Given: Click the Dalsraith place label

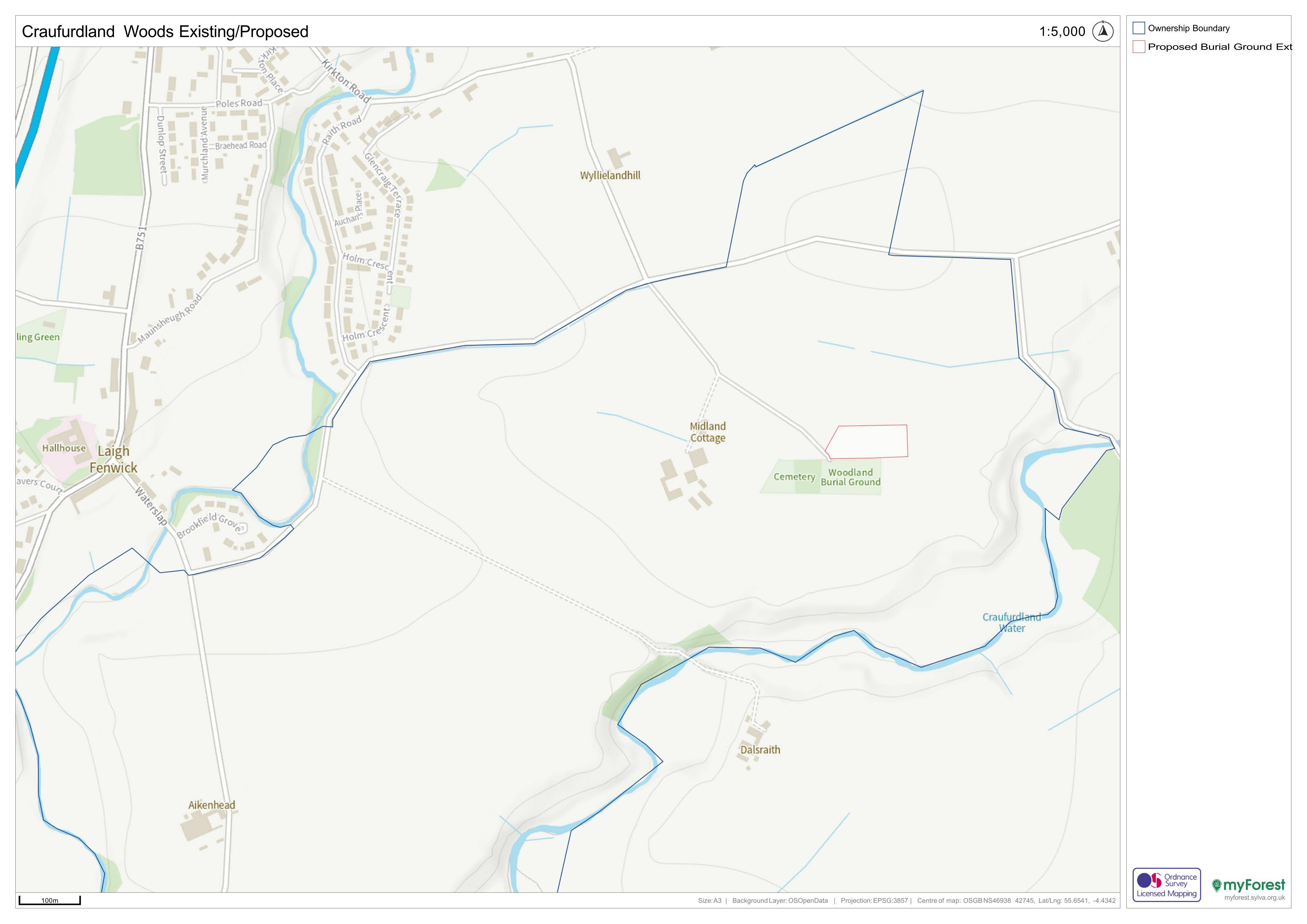Looking at the screenshot, I should click(760, 750).
